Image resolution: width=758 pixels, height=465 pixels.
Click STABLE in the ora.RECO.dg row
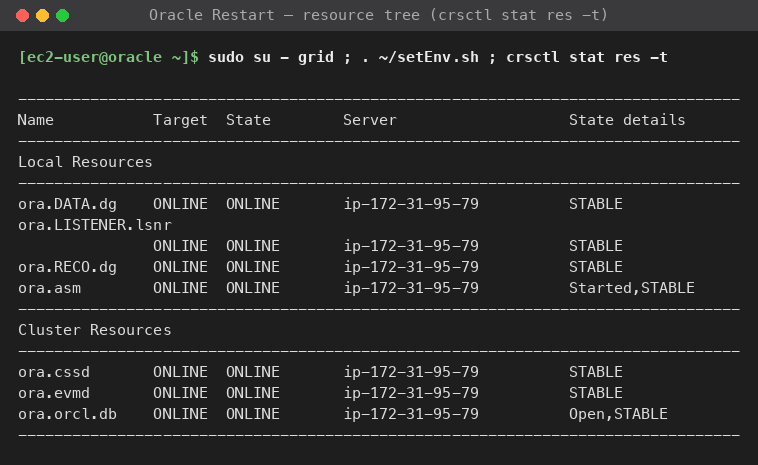coord(596,267)
